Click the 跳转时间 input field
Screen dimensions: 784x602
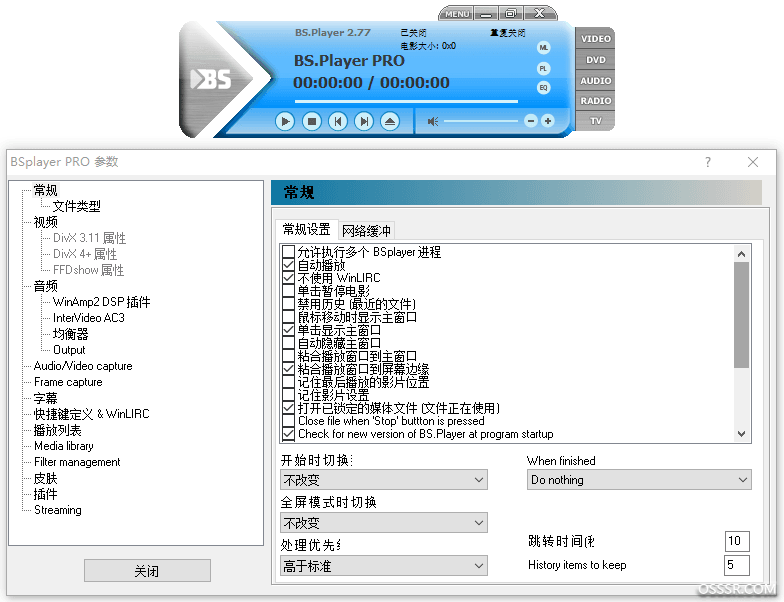point(737,540)
